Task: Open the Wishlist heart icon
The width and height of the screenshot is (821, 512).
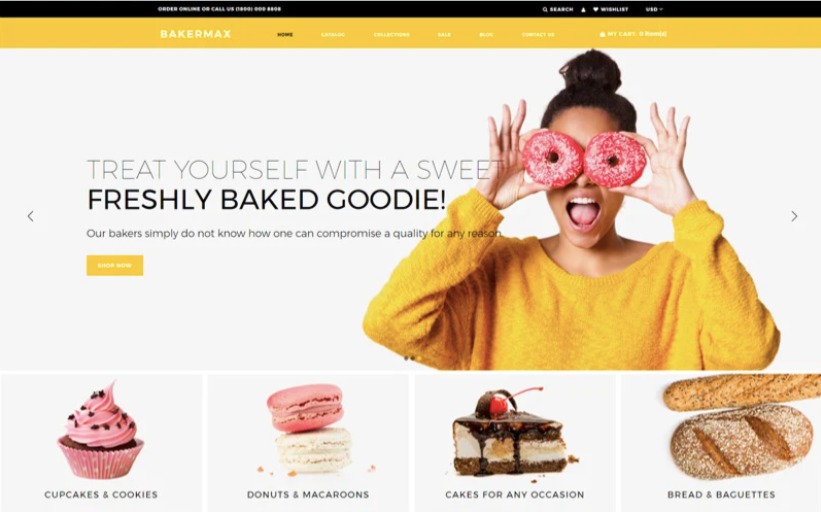Action: pyautogui.click(x=596, y=9)
